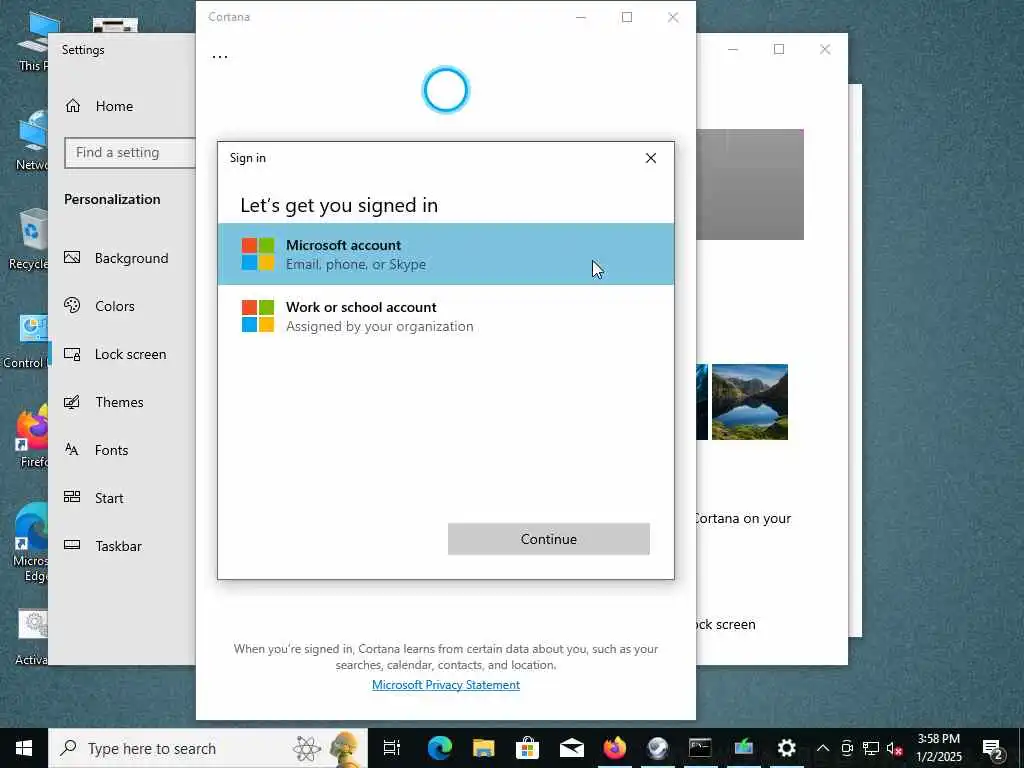Minimize the Cortana window
Viewport: 1024px width, 768px height.
click(x=581, y=17)
